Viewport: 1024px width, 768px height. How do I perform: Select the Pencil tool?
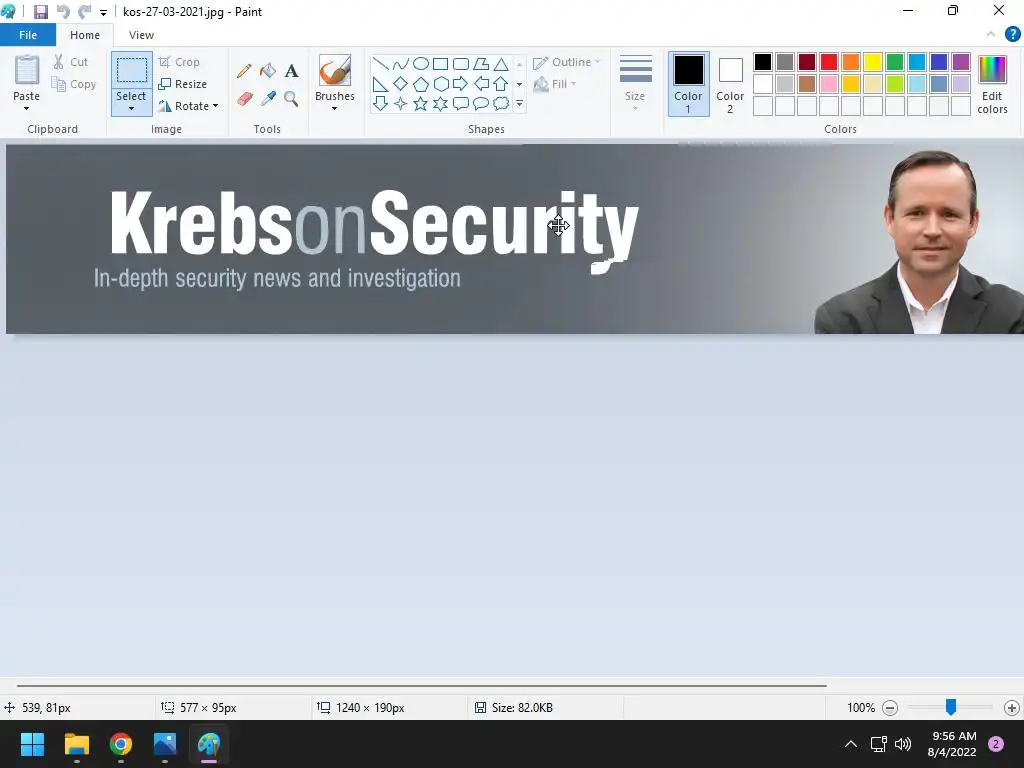[x=244, y=71]
